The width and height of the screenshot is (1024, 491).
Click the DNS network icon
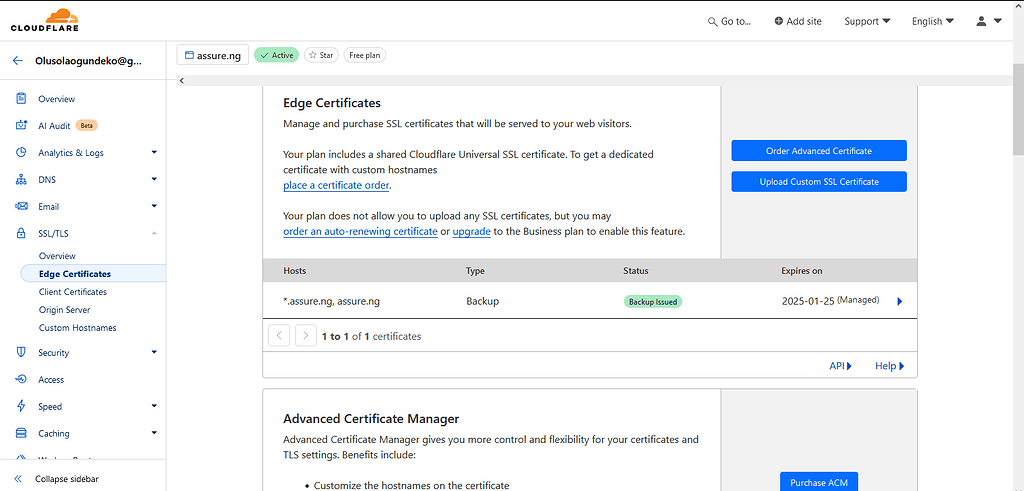(x=21, y=180)
